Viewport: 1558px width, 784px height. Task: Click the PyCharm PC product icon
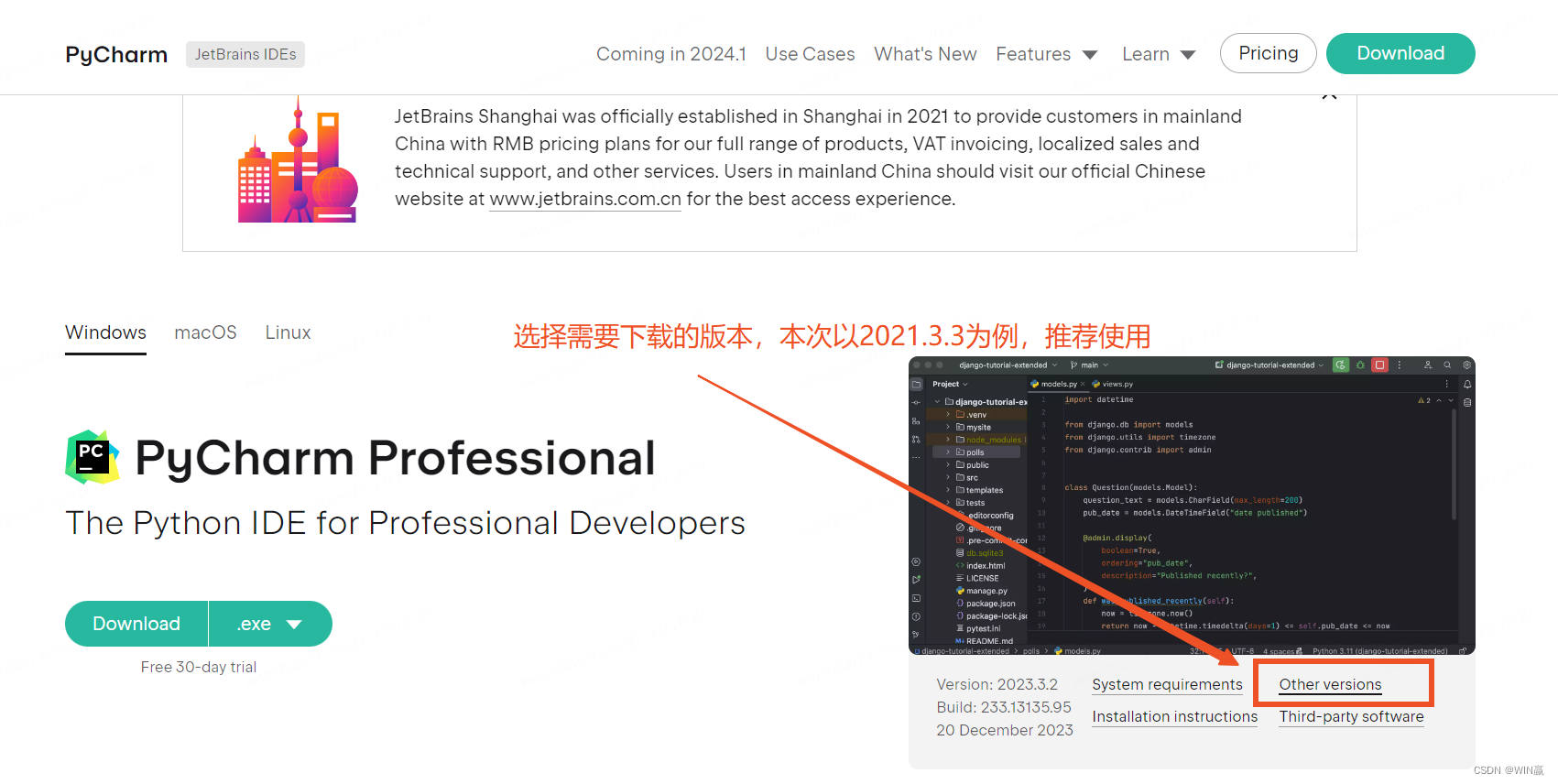[x=93, y=457]
